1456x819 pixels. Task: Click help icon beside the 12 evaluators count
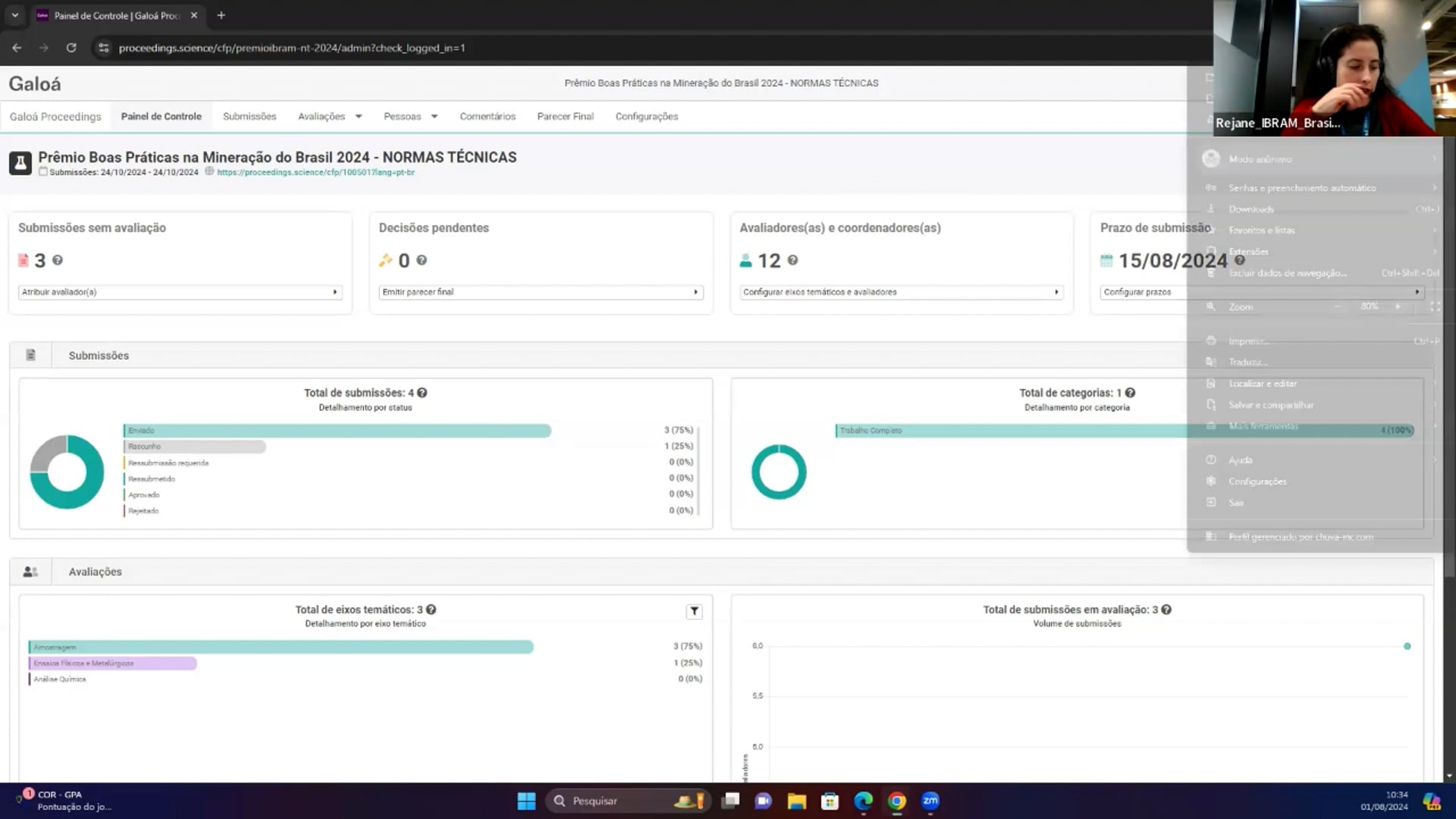(x=792, y=260)
